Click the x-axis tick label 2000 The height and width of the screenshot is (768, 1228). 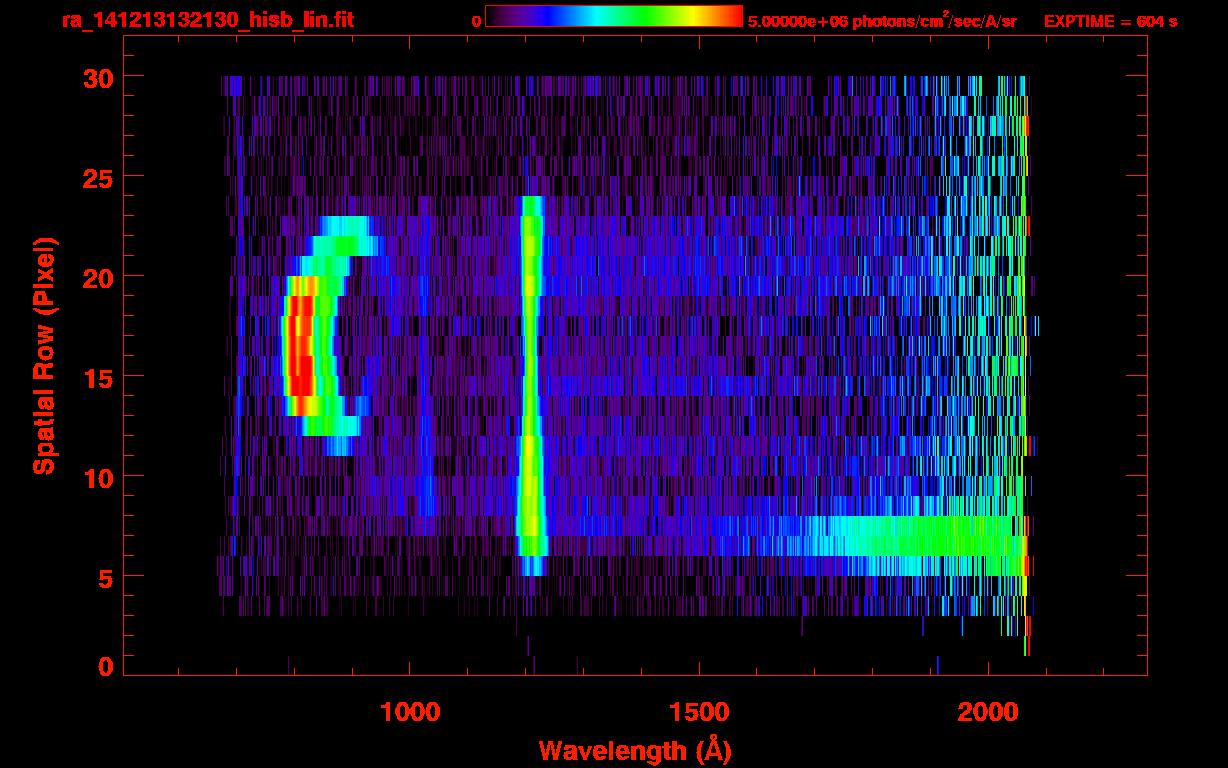tap(988, 712)
